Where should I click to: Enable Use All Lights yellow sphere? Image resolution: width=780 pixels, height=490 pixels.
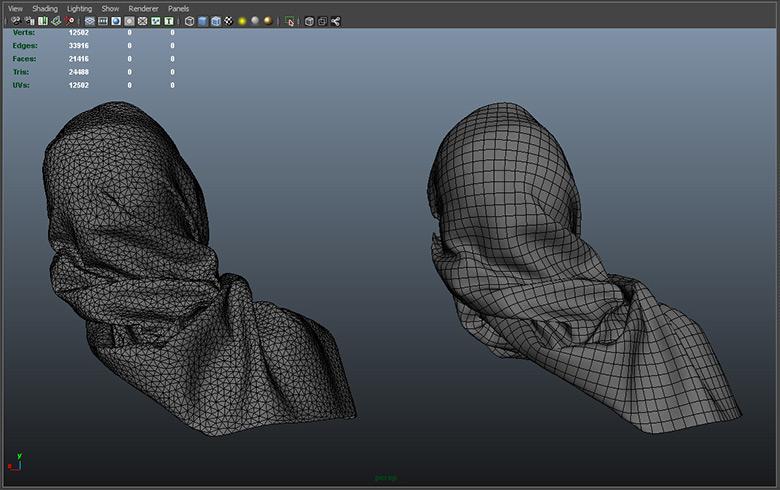(x=242, y=21)
